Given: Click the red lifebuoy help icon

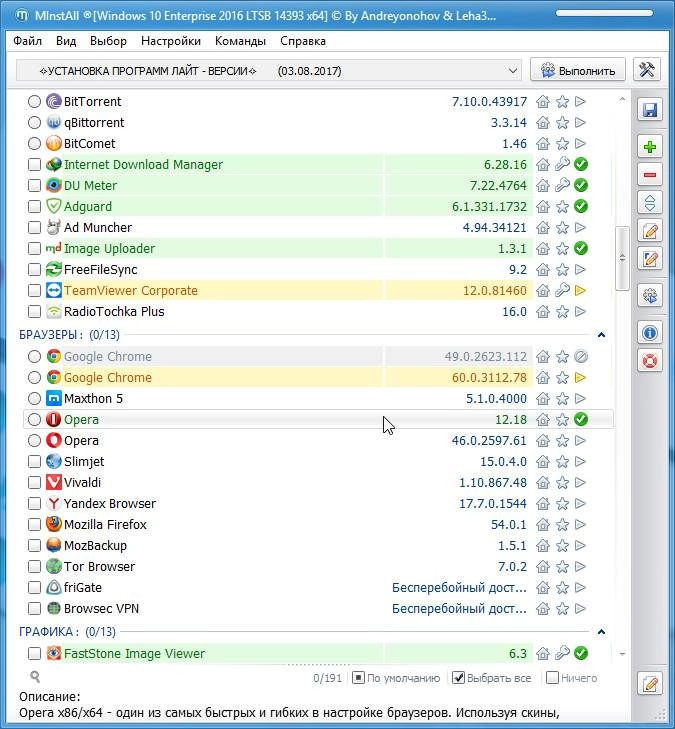Looking at the screenshot, I should point(649,361).
